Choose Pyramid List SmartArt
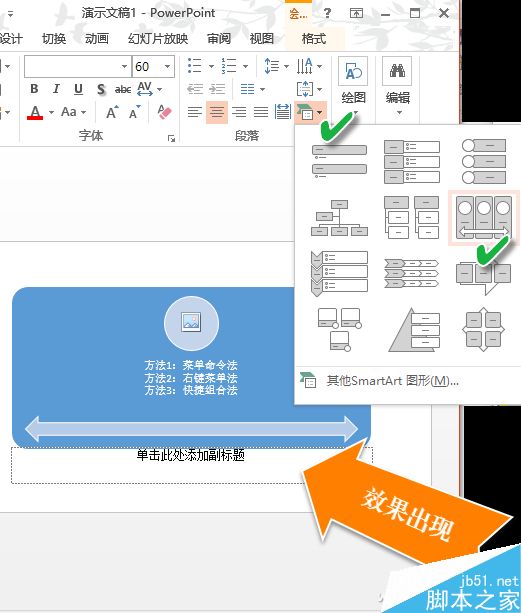 [414, 329]
